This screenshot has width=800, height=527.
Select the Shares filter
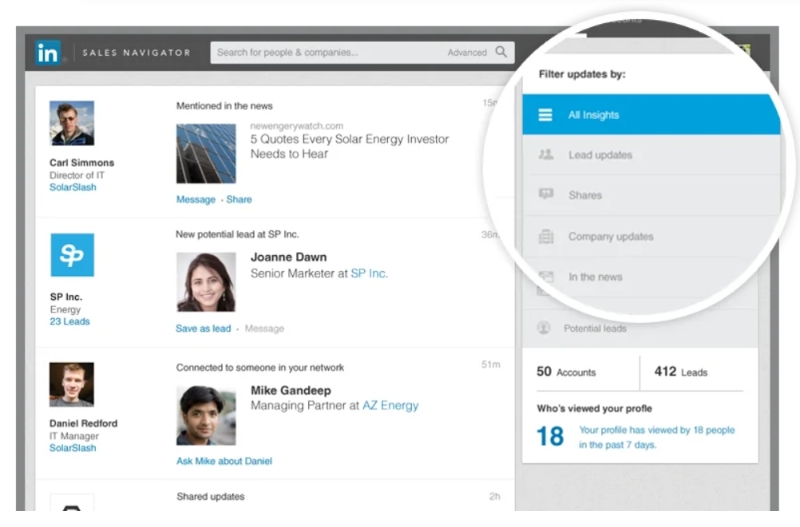click(585, 195)
